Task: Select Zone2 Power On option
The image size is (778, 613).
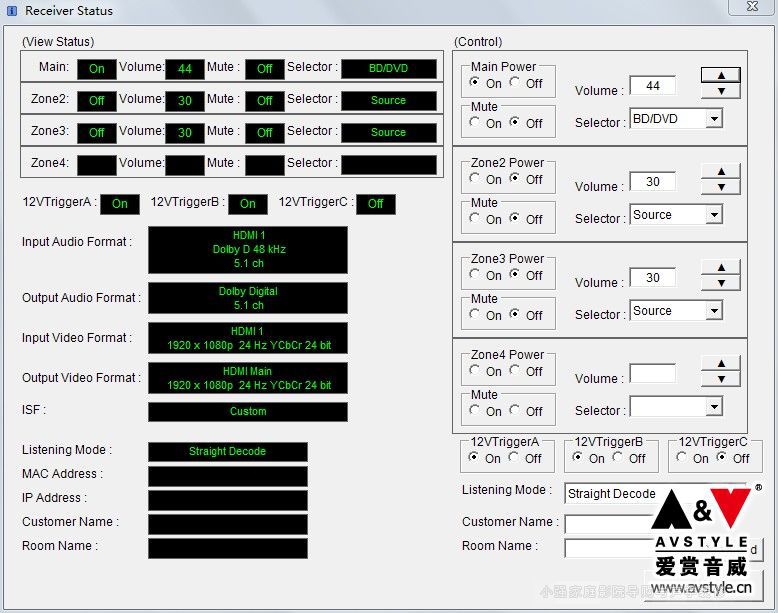Action: tap(475, 179)
